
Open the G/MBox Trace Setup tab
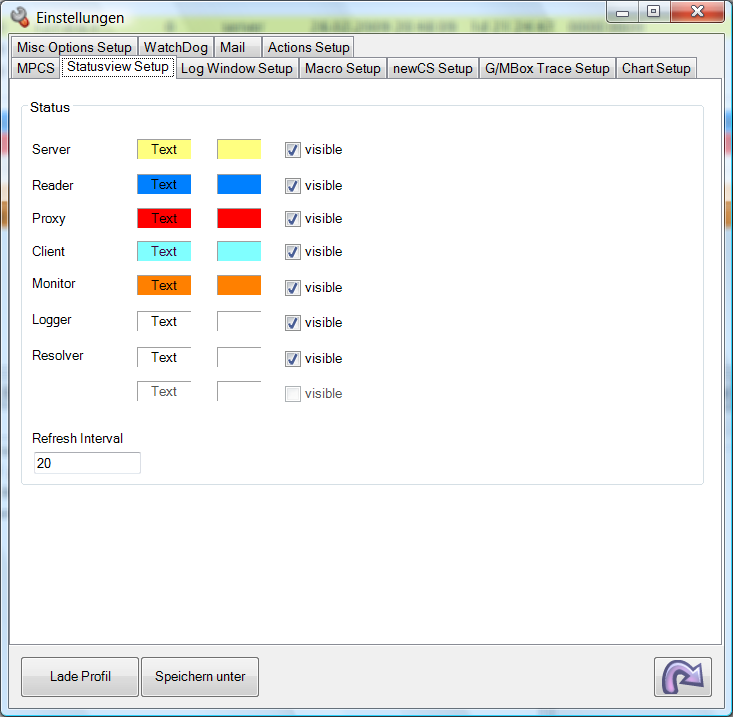coord(547,68)
